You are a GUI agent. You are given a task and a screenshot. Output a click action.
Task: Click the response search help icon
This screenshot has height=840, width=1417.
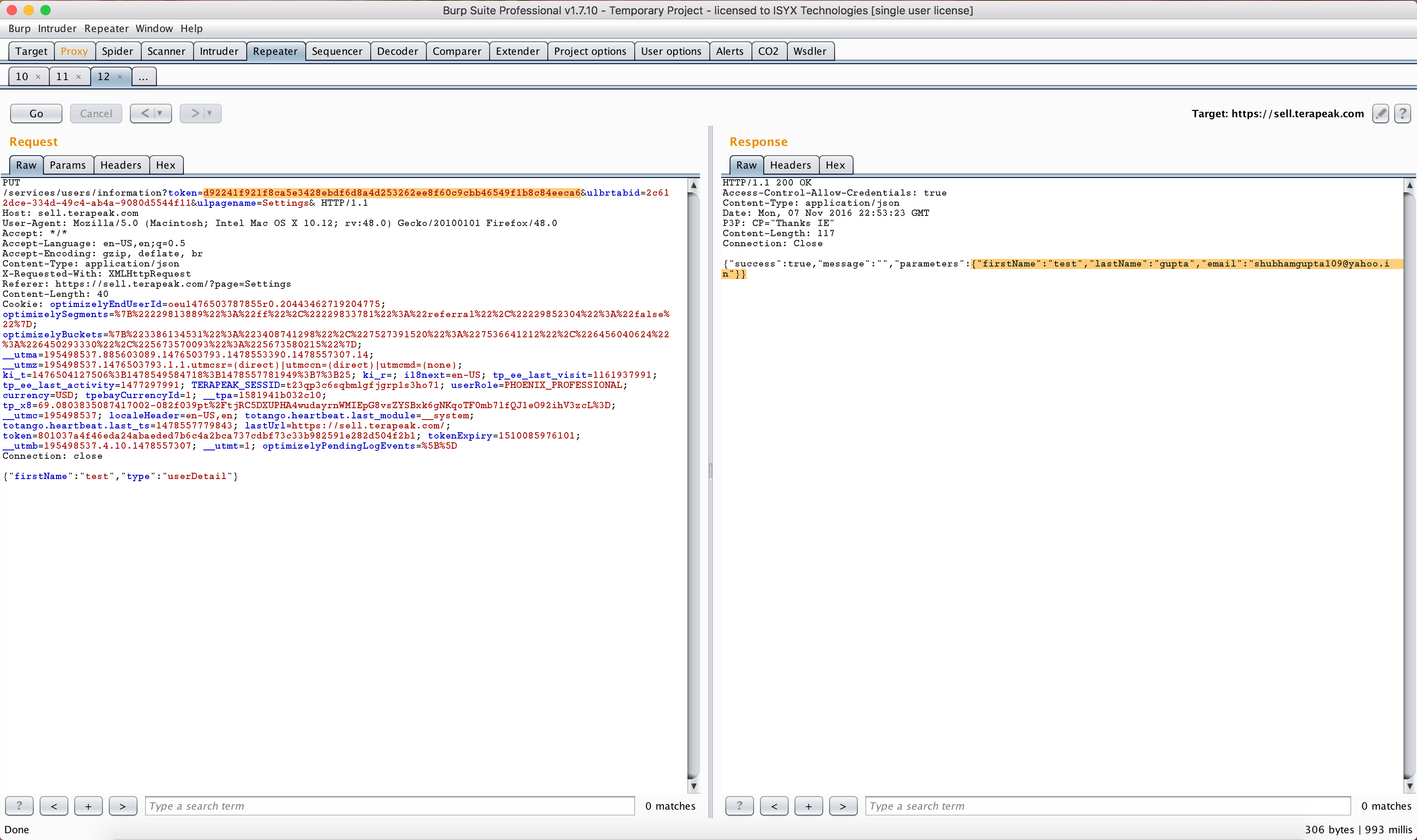(x=739, y=805)
